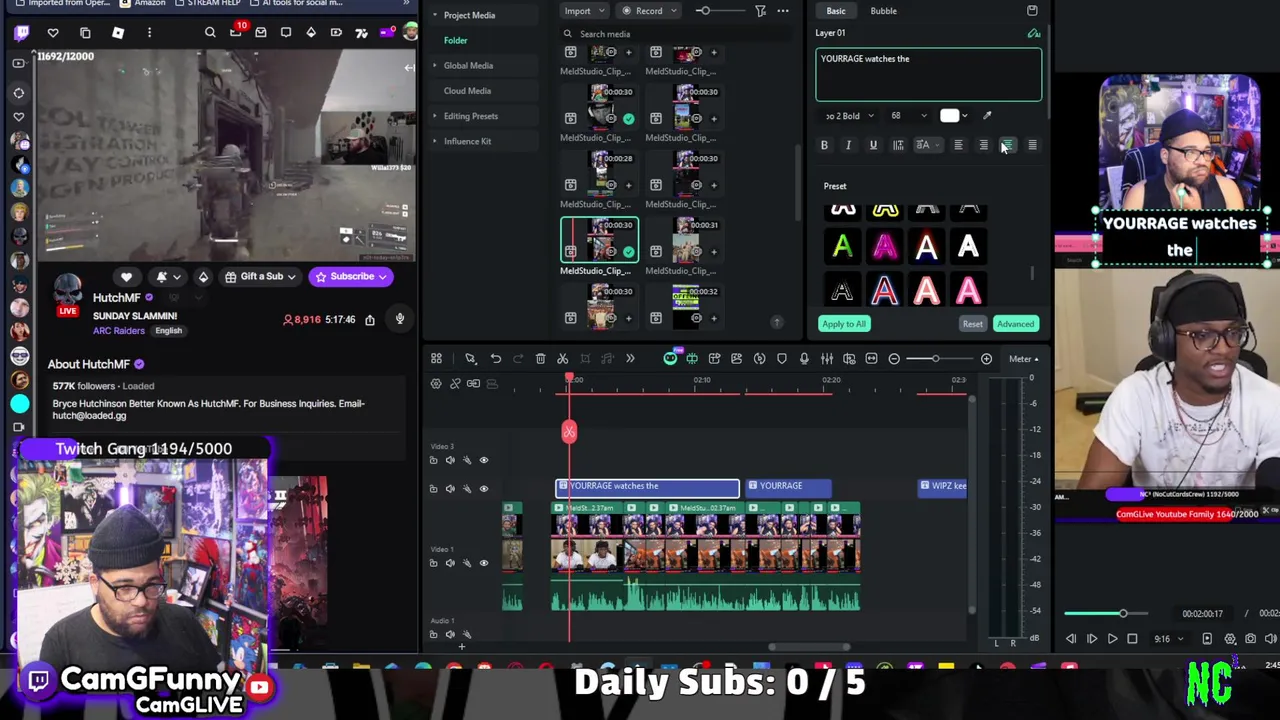Viewport: 1280px width, 720px height.
Task: Zoom in the timeline with plus icon
Action: click(x=986, y=359)
